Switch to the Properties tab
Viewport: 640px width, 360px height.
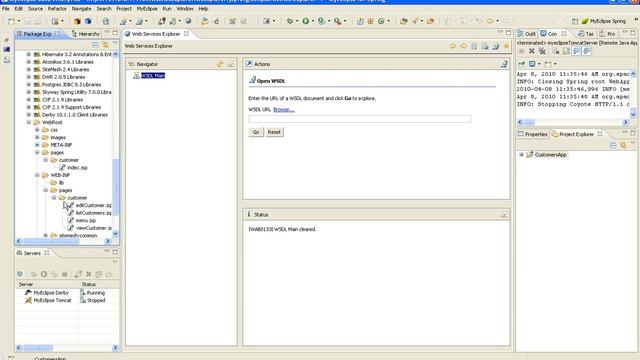(533, 134)
